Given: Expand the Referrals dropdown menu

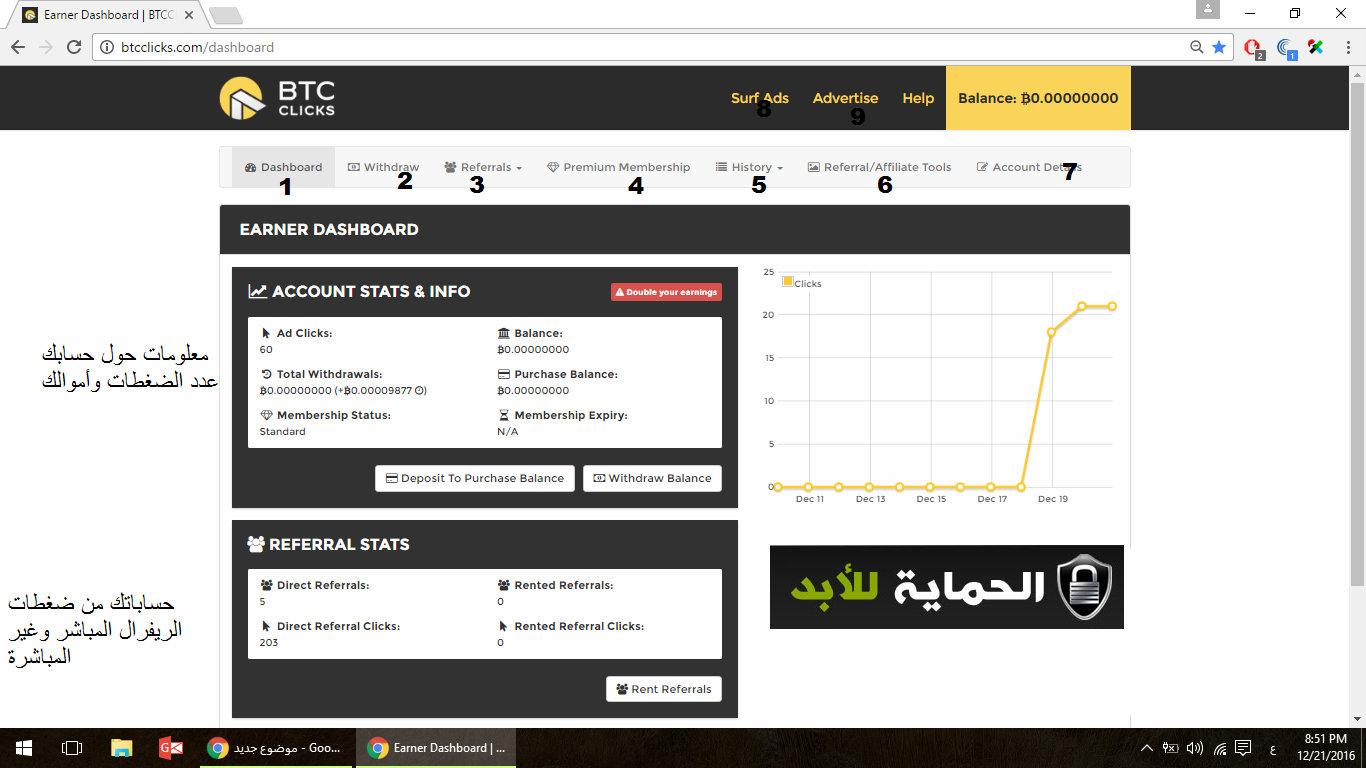Looking at the screenshot, I should tap(483, 167).
